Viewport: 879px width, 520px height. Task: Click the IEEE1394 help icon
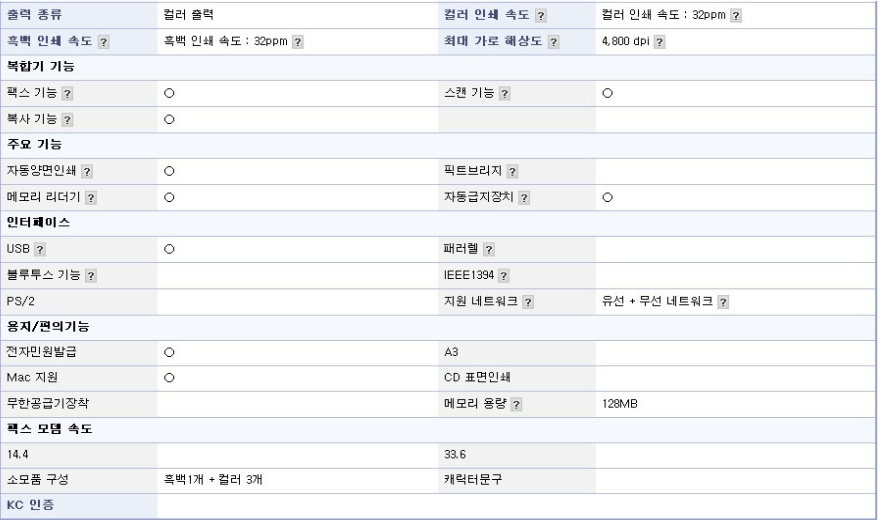click(x=504, y=274)
